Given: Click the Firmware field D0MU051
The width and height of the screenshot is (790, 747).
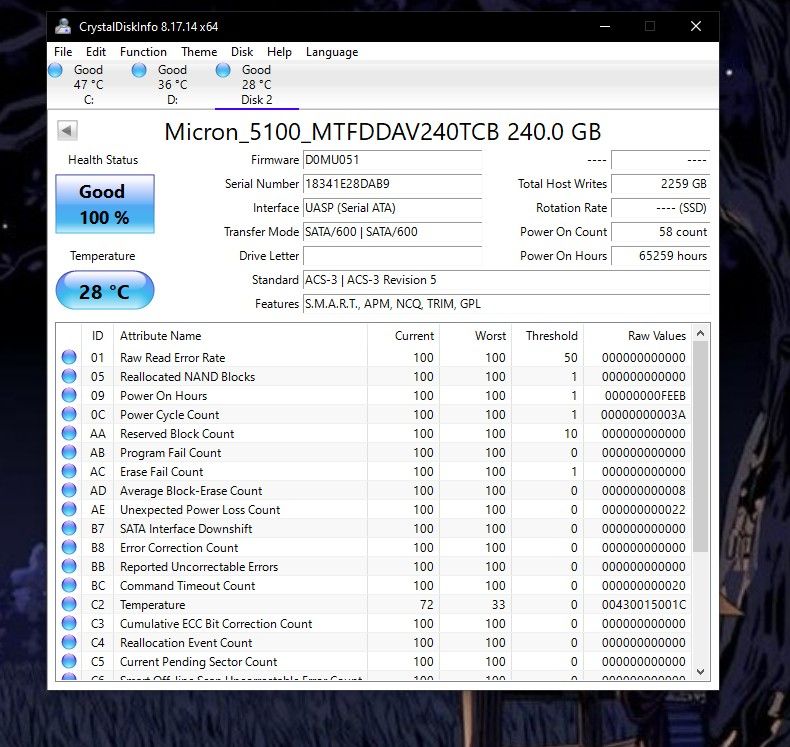Looking at the screenshot, I should 392,160.
